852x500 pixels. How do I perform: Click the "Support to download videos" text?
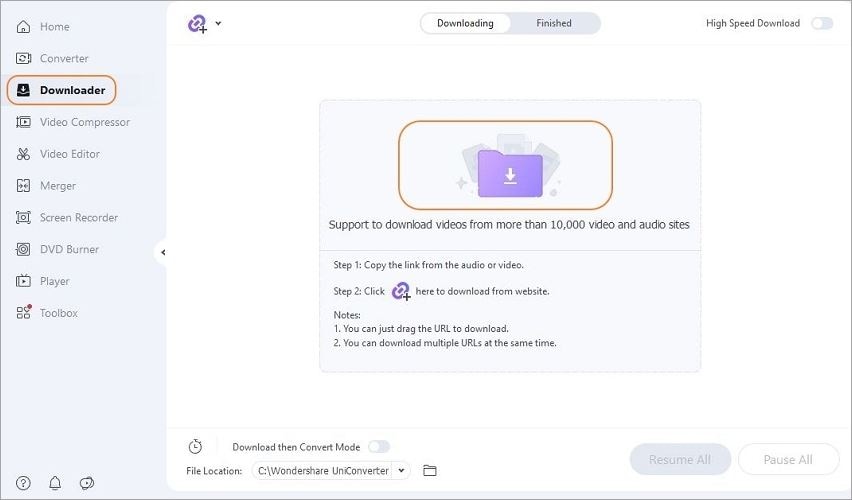point(509,225)
